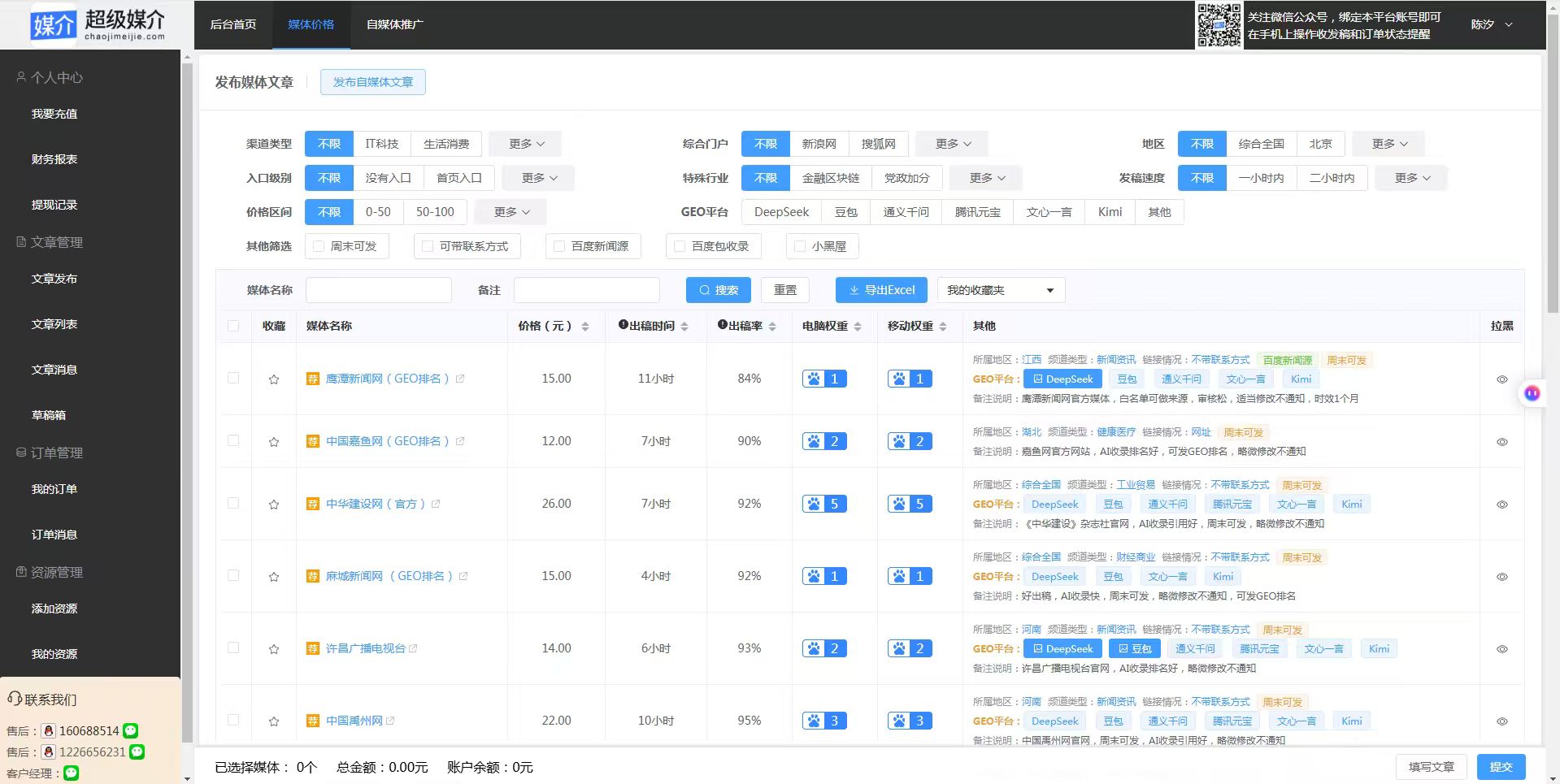This screenshot has width=1560, height=784.
Task: Sort by 电脑权重 column arrows
Action: (x=858, y=327)
